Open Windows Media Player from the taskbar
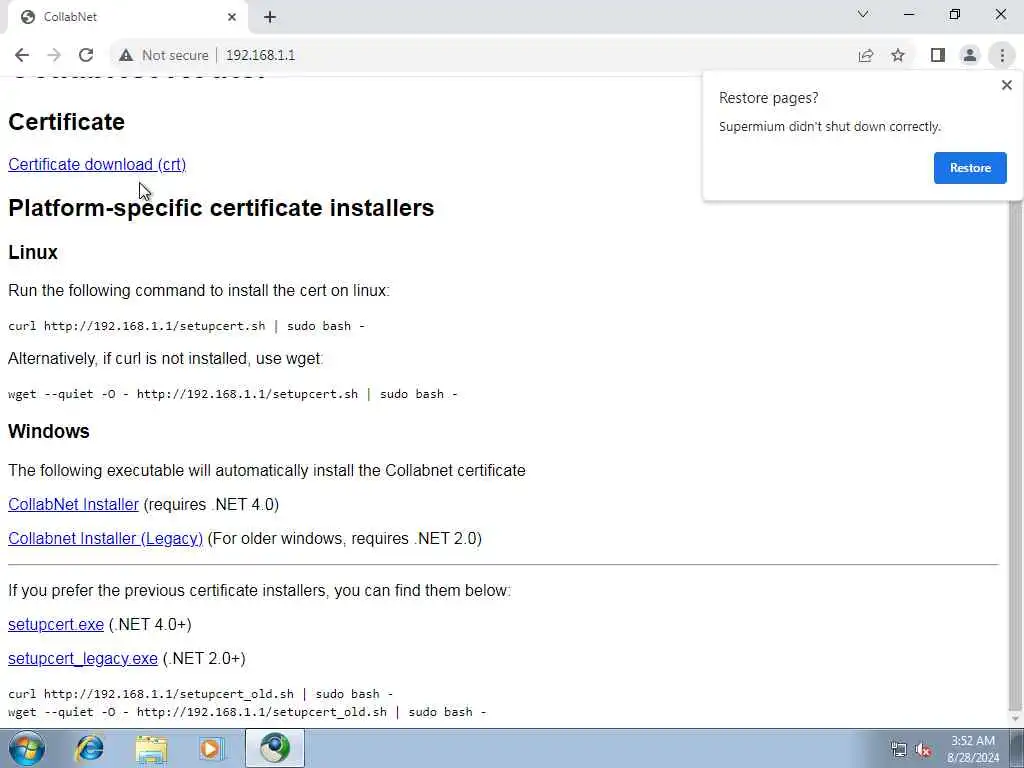The height and width of the screenshot is (768, 1024). coord(211,748)
